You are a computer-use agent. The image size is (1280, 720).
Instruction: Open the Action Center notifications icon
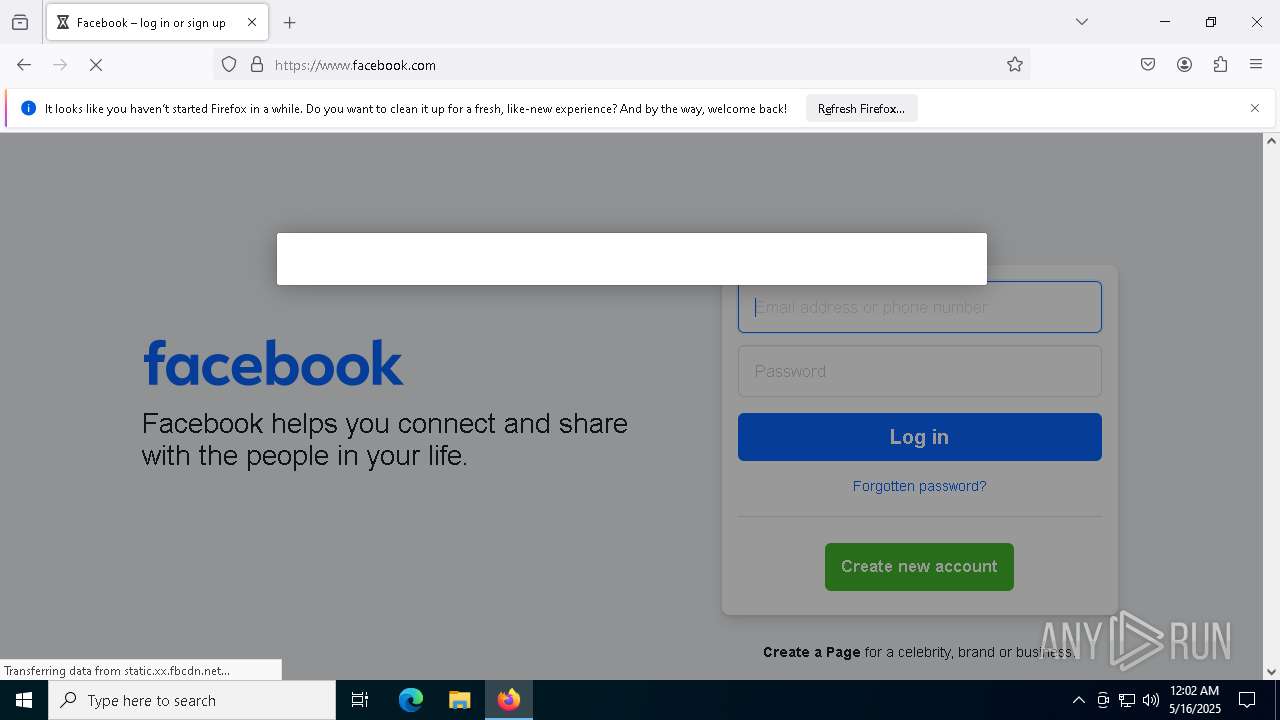coord(1247,700)
